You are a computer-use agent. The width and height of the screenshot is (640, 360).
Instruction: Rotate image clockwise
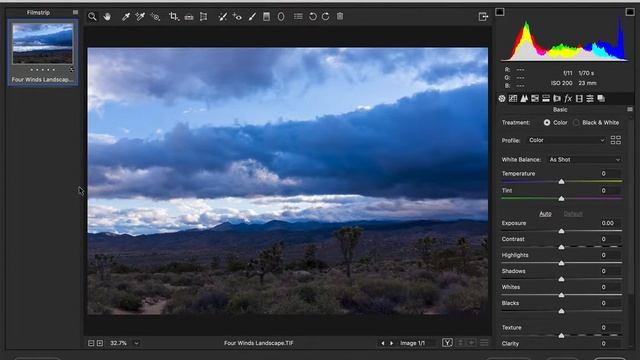point(326,17)
